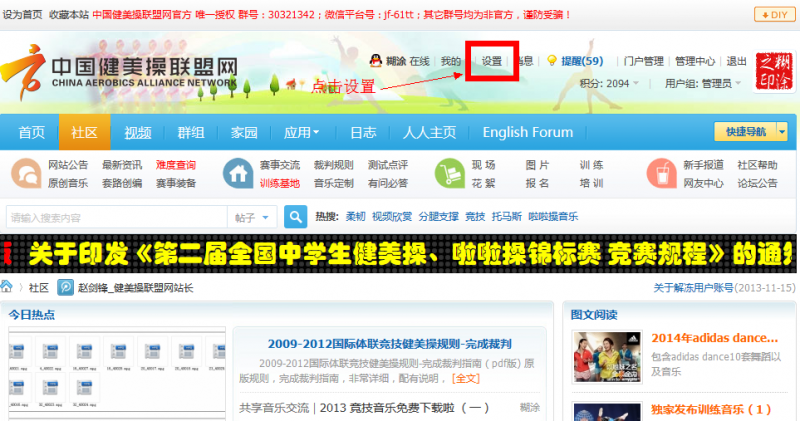Click the 设置 settings link
800x421 pixels.
point(492,61)
